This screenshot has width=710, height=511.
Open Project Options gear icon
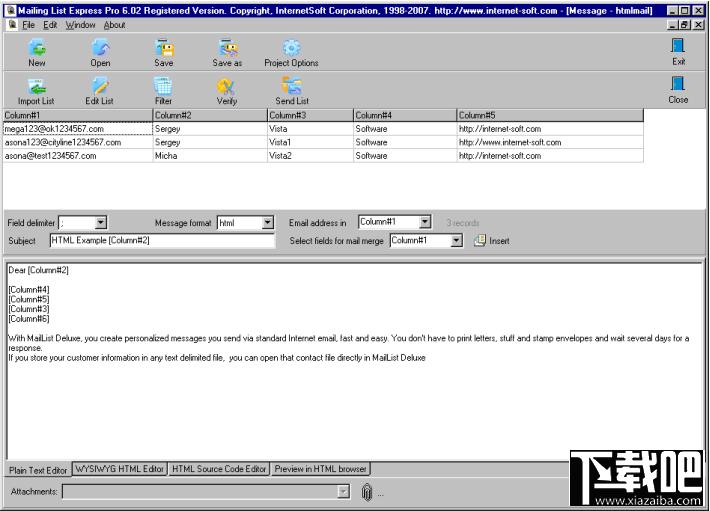pos(291,48)
